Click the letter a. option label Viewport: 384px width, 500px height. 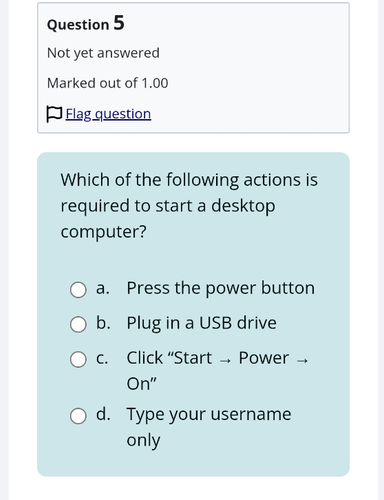[103, 289]
